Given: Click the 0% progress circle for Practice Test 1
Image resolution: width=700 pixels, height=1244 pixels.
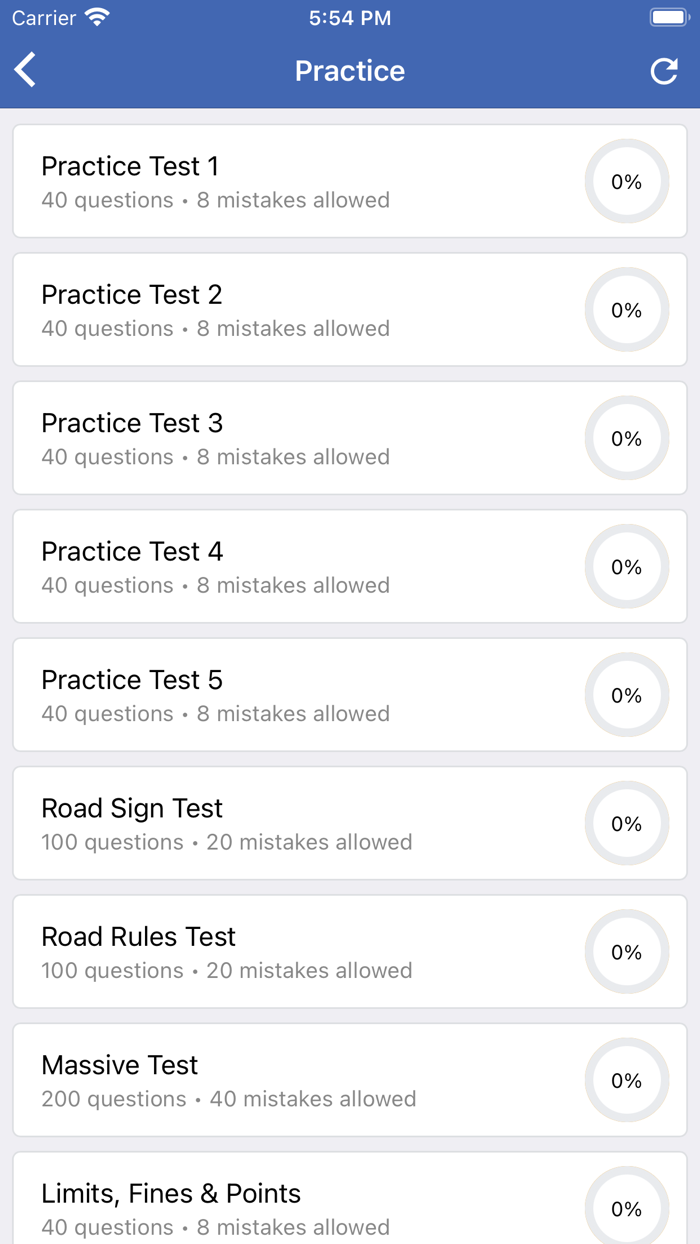Looking at the screenshot, I should click(x=626, y=181).
